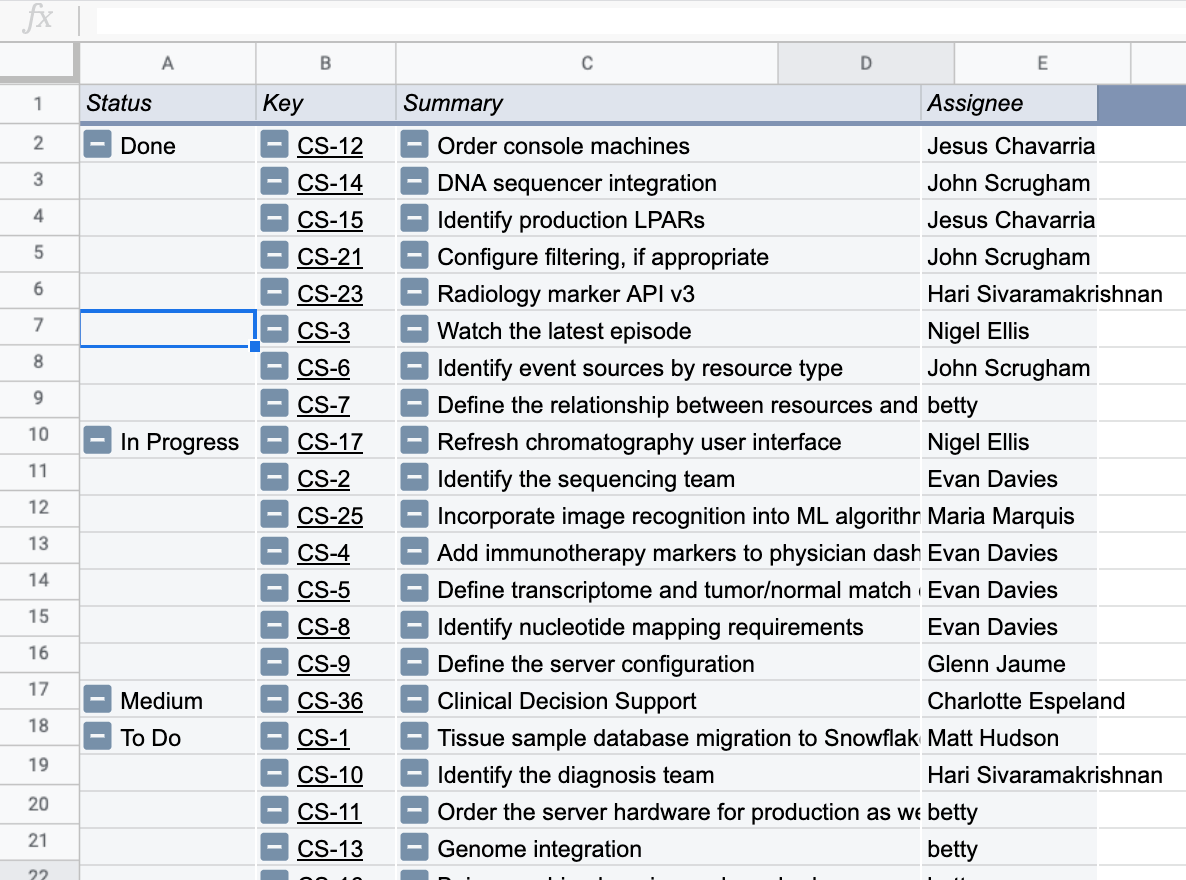This screenshot has height=880, width=1186.
Task: Collapse the Medium status group
Action: point(98,701)
